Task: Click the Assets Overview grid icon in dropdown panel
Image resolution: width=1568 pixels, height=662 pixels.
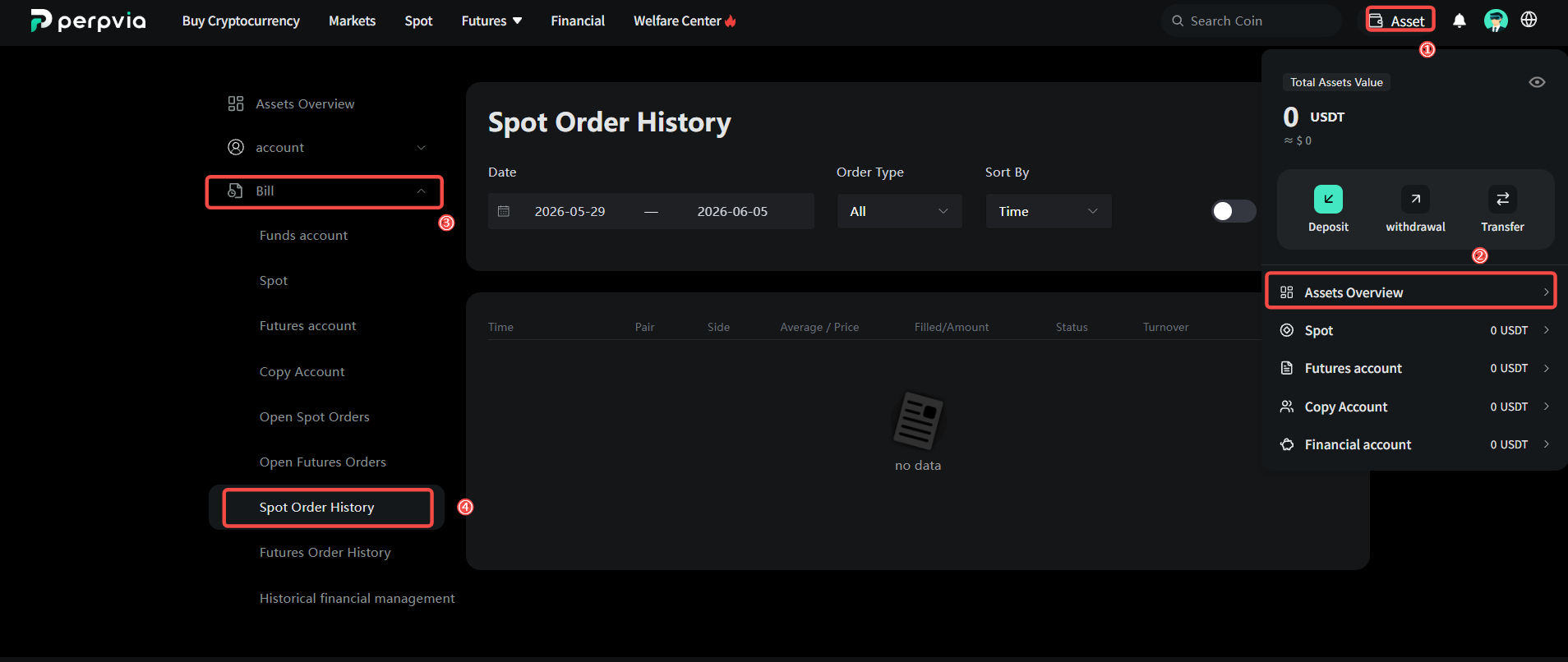Action: [1287, 292]
